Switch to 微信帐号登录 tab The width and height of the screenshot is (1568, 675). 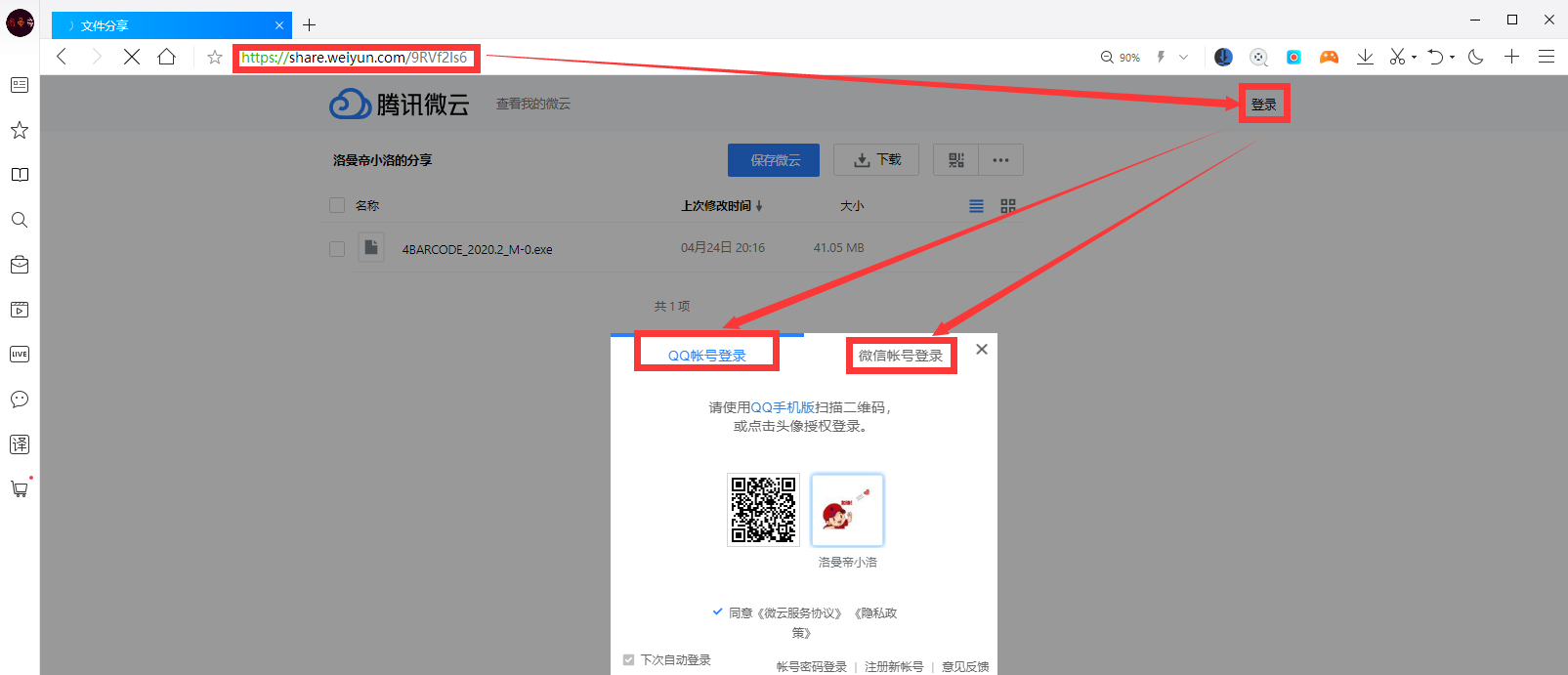coord(901,356)
